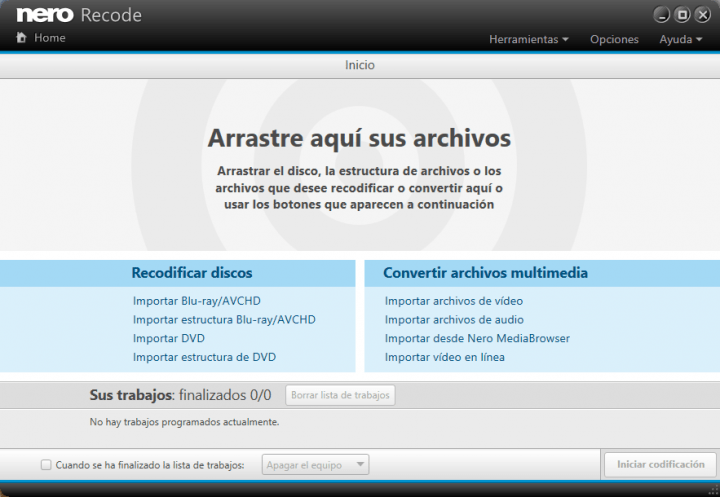Click No hay trabajos programados actualmente text
The width and height of the screenshot is (720, 497).
pyautogui.click(x=184, y=422)
